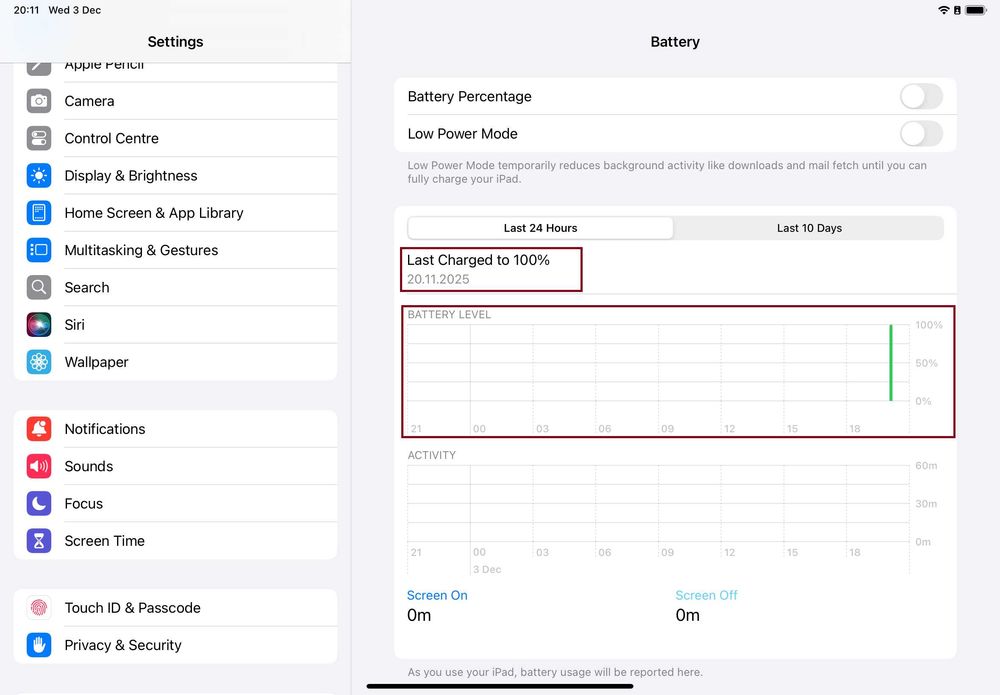
Task: Tap the 20:11 clock in status bar
Action: coord(26,10)
